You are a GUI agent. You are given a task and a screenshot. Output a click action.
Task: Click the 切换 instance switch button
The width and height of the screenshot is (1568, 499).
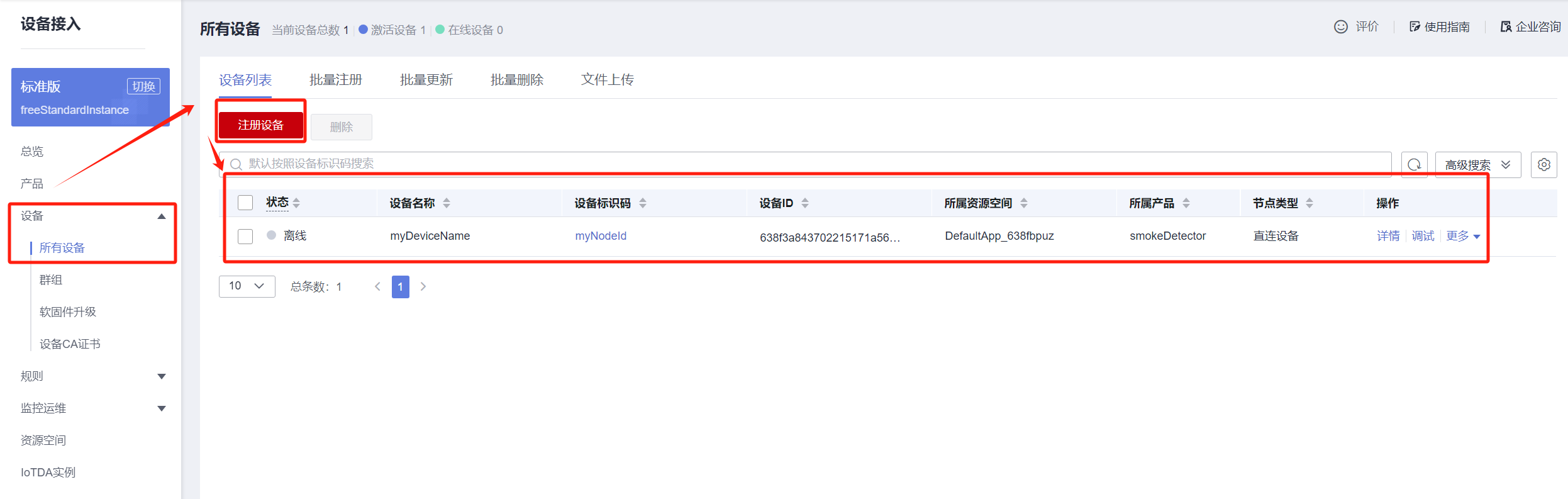pyautogui.click(x=143, y=86)
